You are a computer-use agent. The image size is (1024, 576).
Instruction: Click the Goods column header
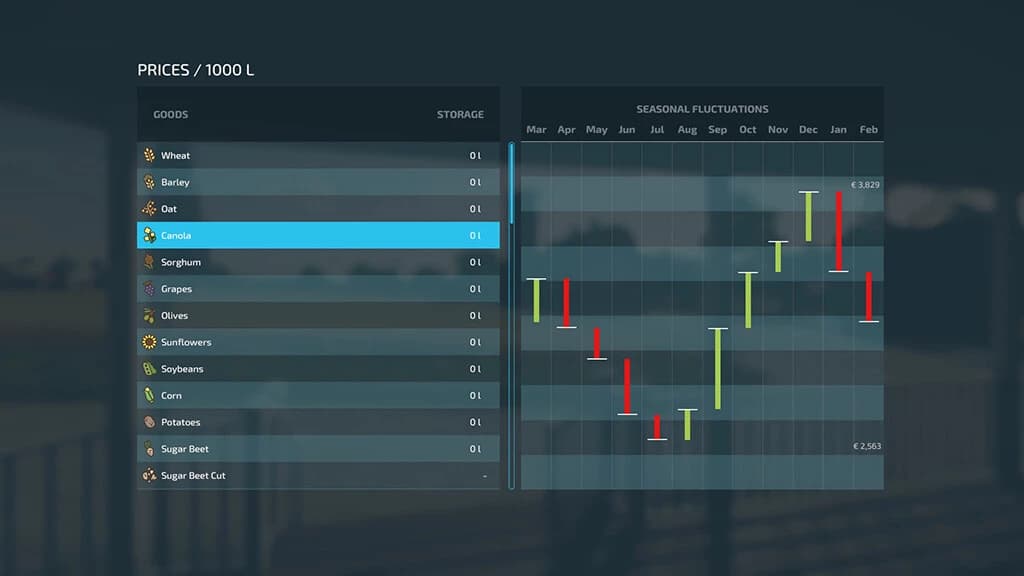pyautogui.click(x=170, y=114)
